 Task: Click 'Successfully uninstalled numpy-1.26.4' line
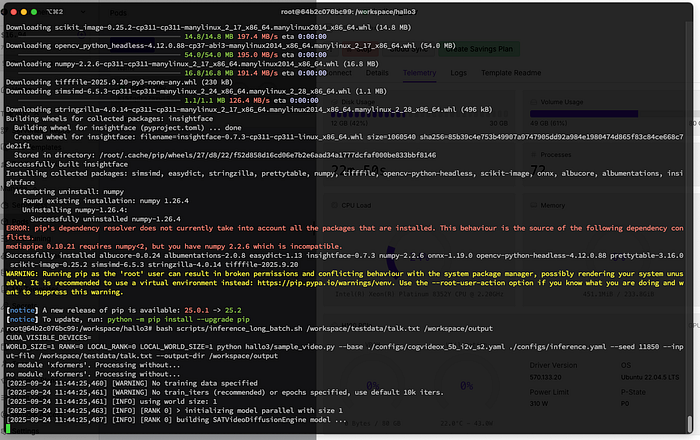tap(105, 219)
